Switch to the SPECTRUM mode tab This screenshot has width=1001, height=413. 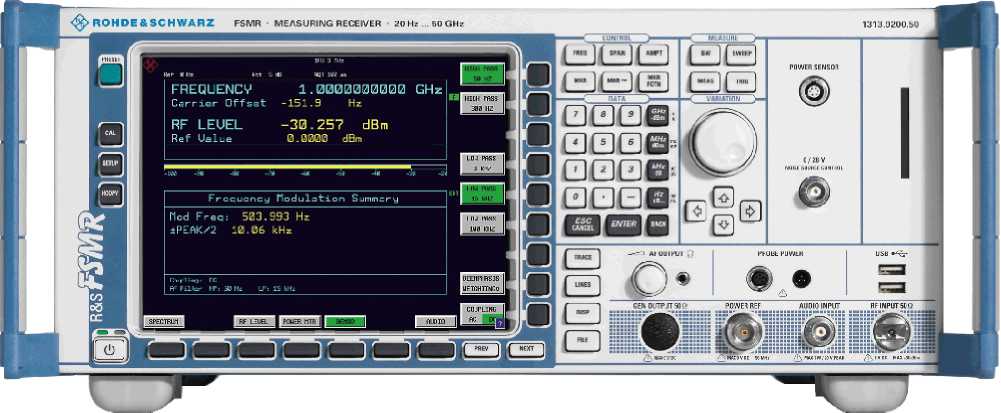click(x=164, y=322)
